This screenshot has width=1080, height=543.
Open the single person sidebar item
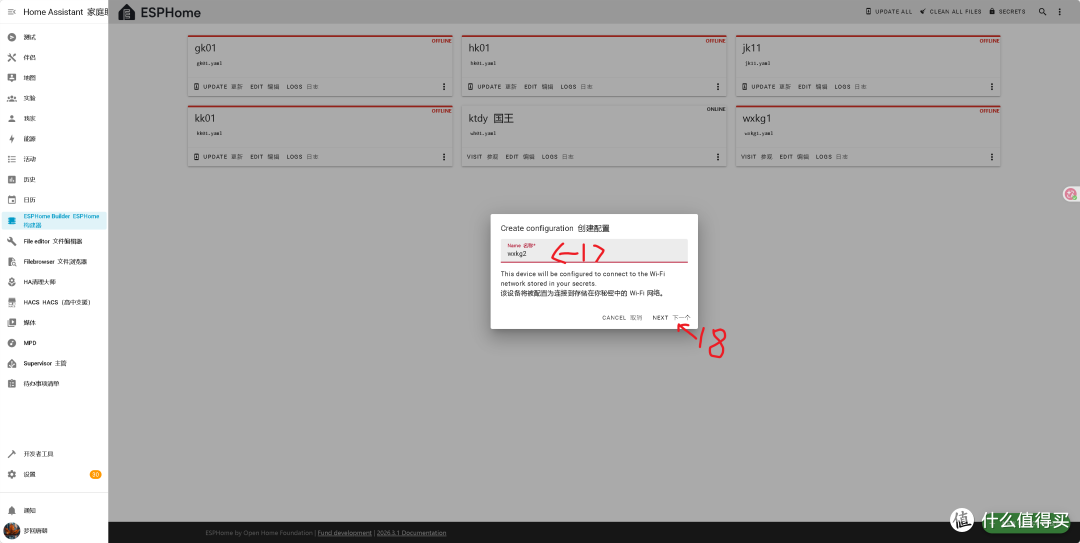click(x=12, y=119)
